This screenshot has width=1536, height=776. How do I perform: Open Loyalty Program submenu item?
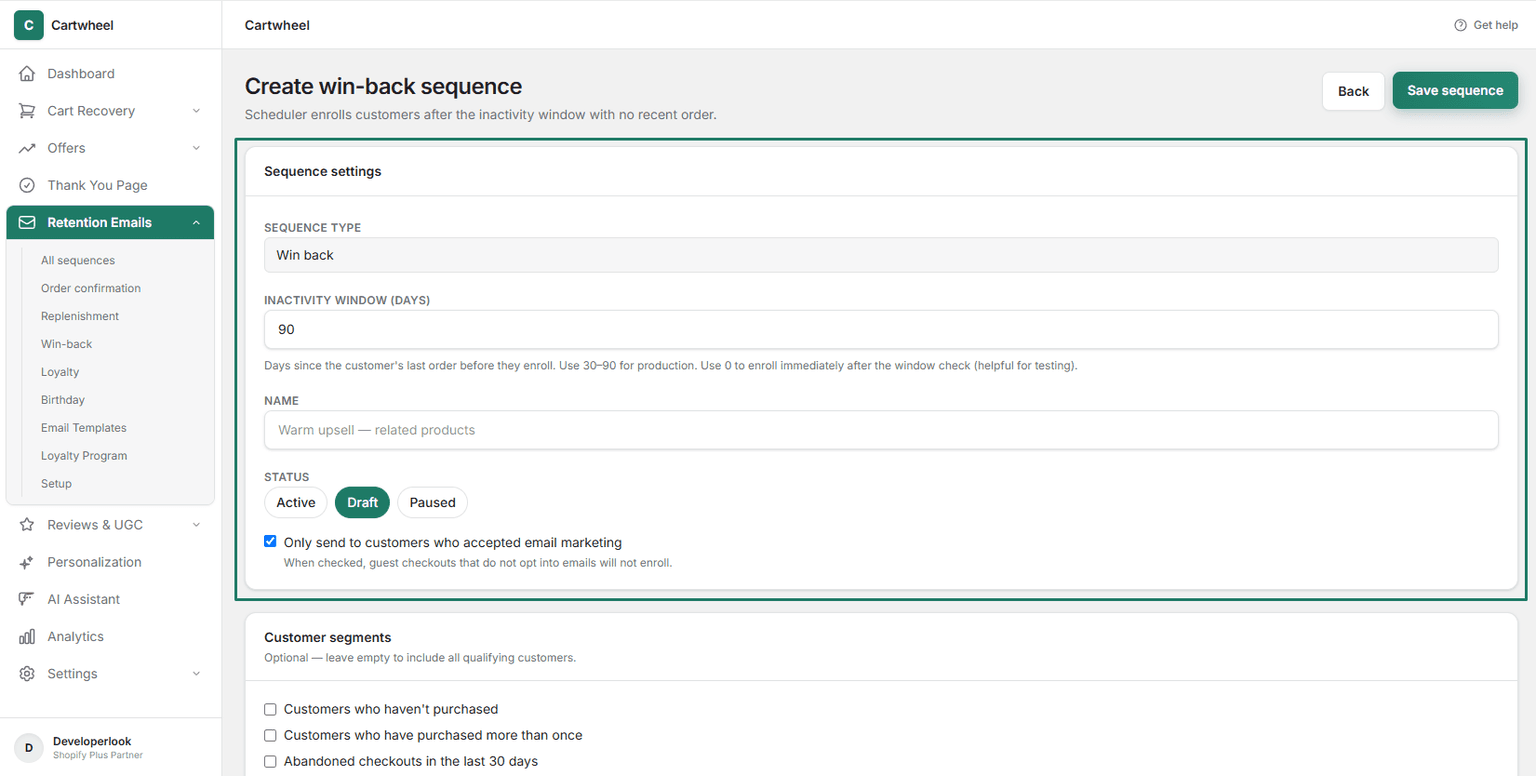(x=84, y=456)
